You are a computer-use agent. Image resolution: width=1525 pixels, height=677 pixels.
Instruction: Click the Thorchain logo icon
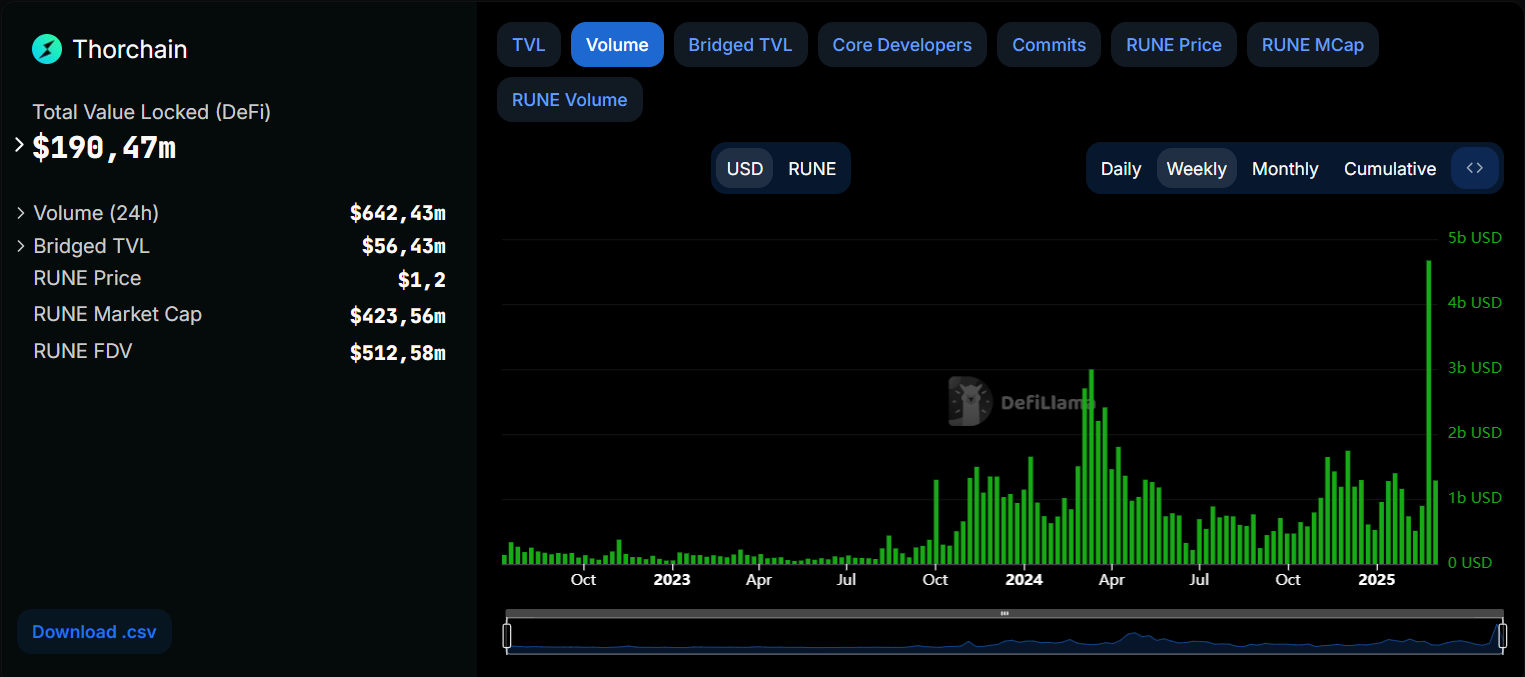point(47,49)
